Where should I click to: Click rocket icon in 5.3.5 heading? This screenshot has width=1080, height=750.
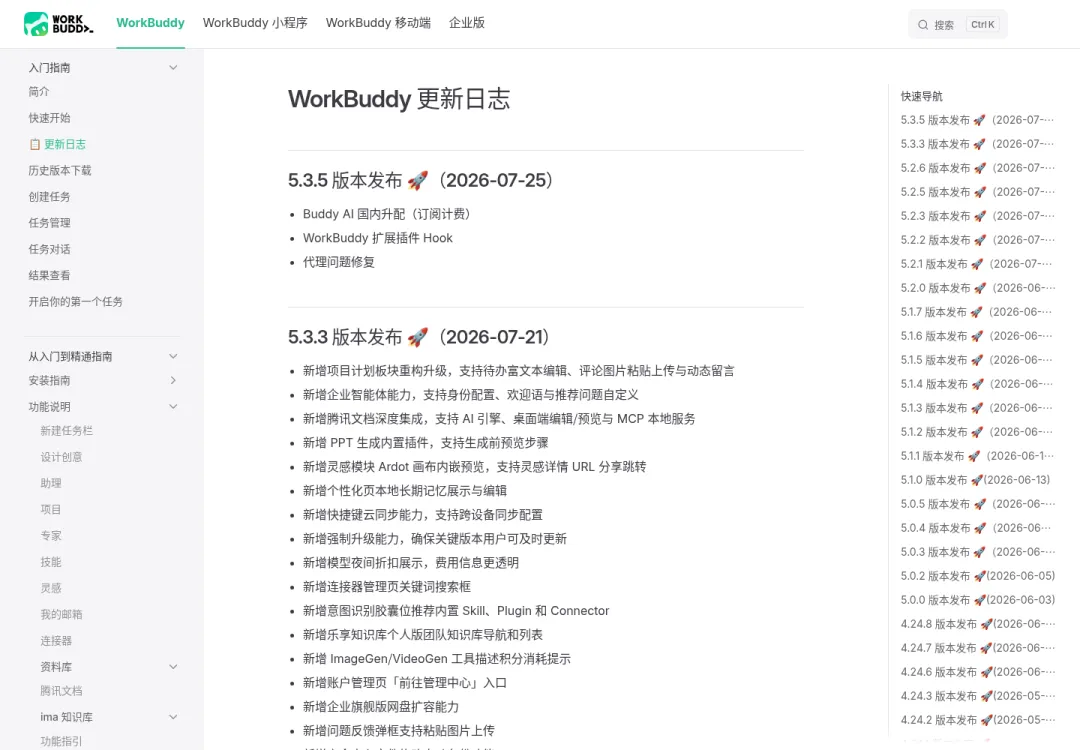pyautogui.click(x=417, y=180)
